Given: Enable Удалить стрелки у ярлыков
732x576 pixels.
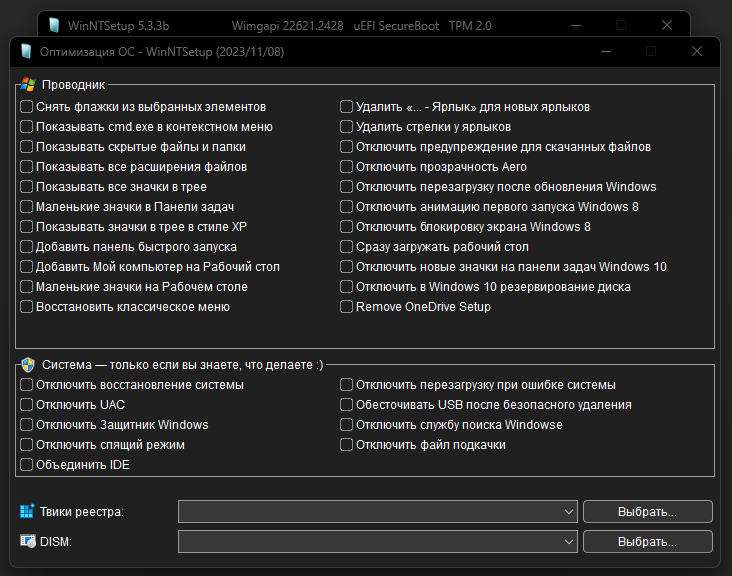Looking at the screenshot, I should pyautogui.click(x=346, y=126).
